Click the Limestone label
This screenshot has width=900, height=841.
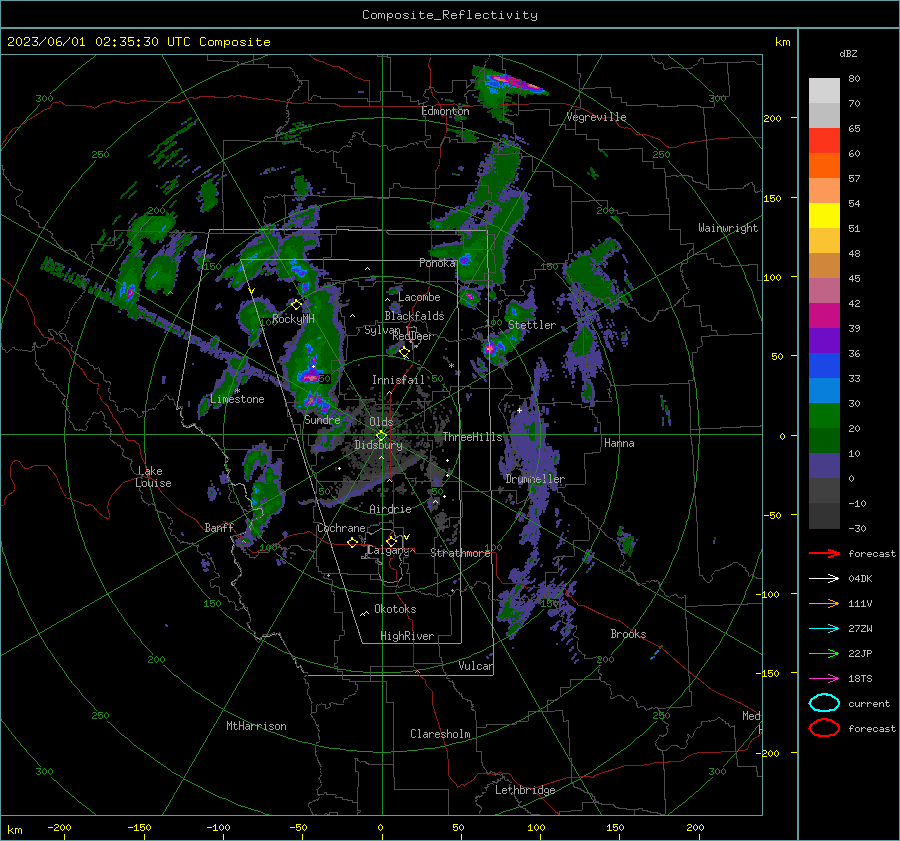pyautogui.click(x=238, y=399)
